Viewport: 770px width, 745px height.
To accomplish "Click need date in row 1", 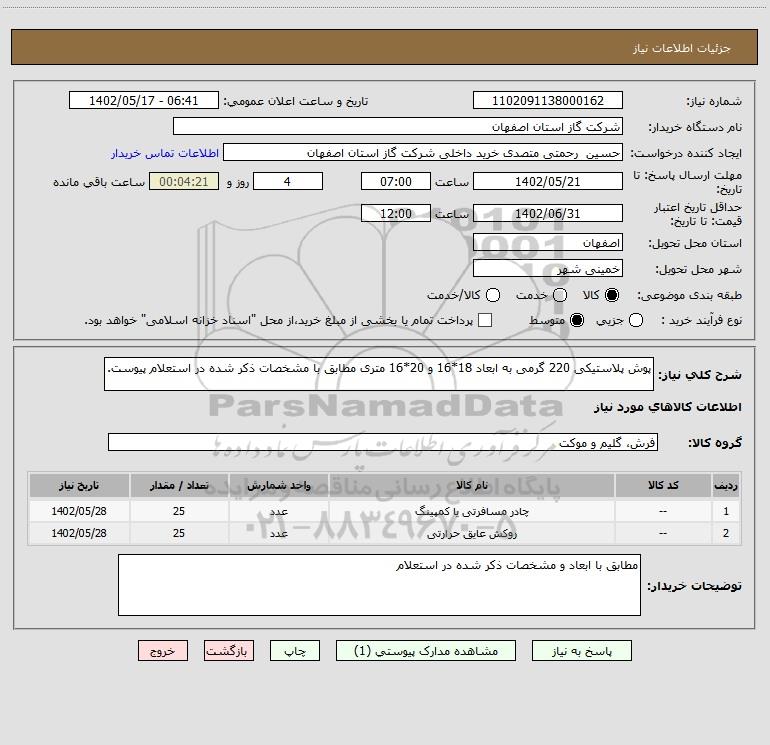I will click(x=79, y=511).
